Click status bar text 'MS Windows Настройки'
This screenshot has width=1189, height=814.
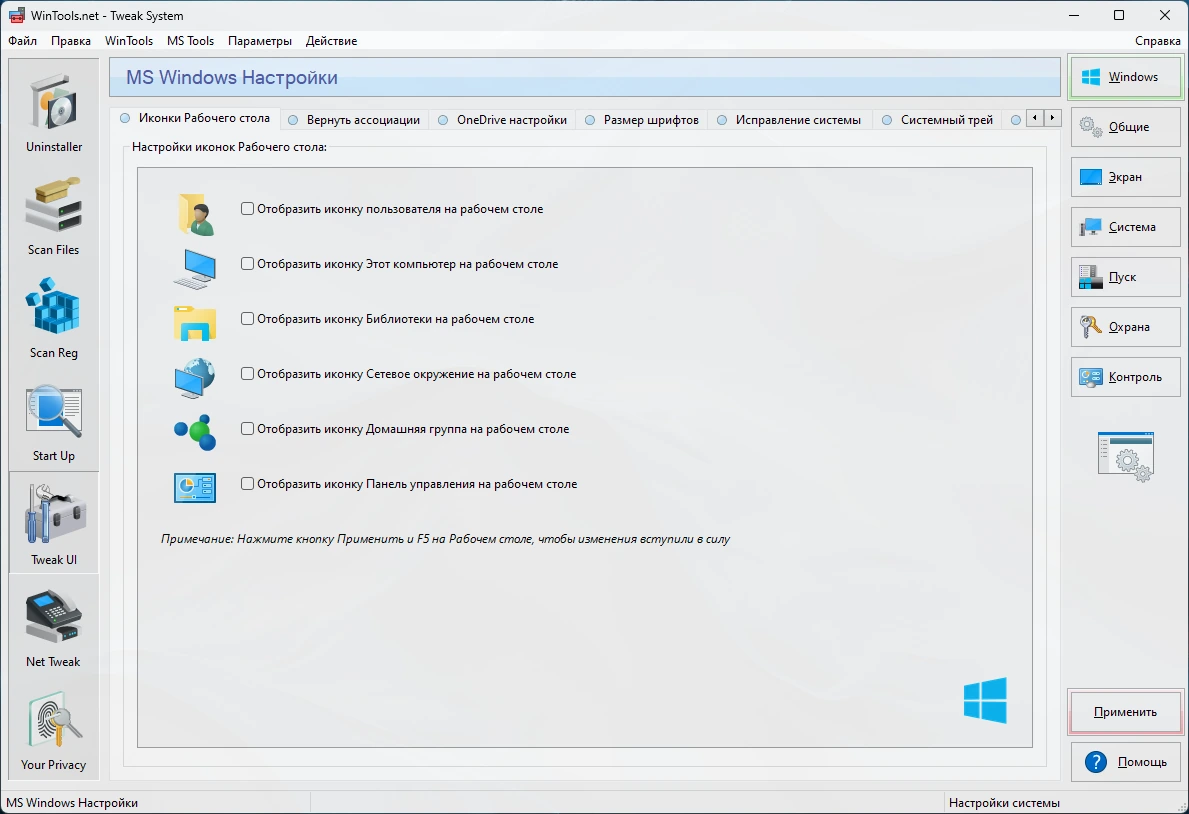tap(72, 803)
